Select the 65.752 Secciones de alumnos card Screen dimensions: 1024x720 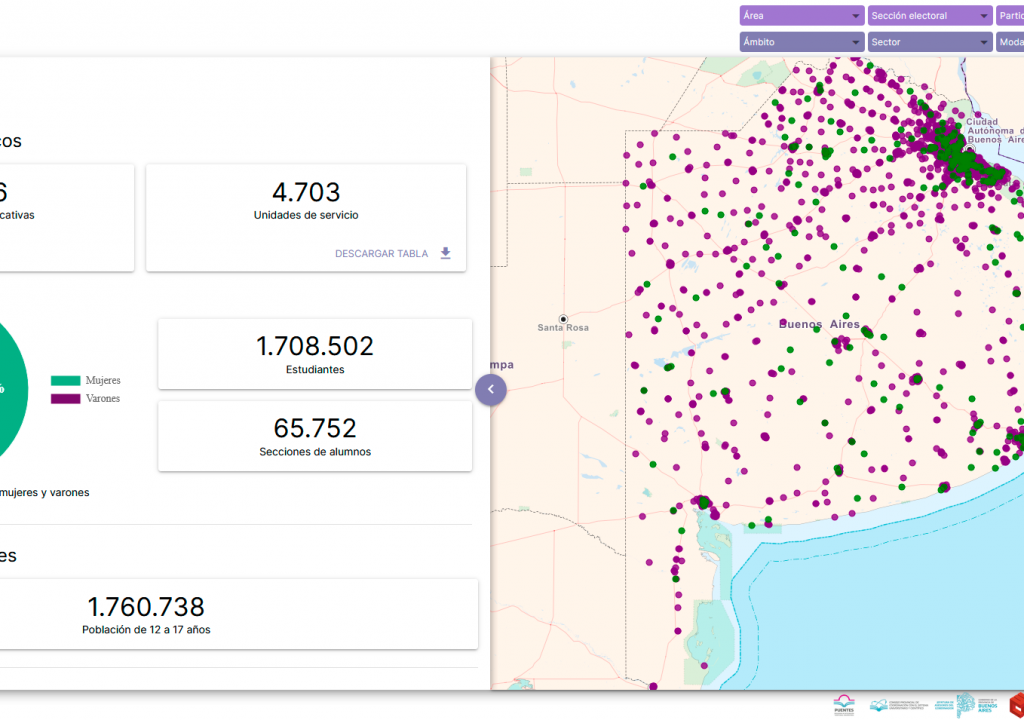pos(314,436)
